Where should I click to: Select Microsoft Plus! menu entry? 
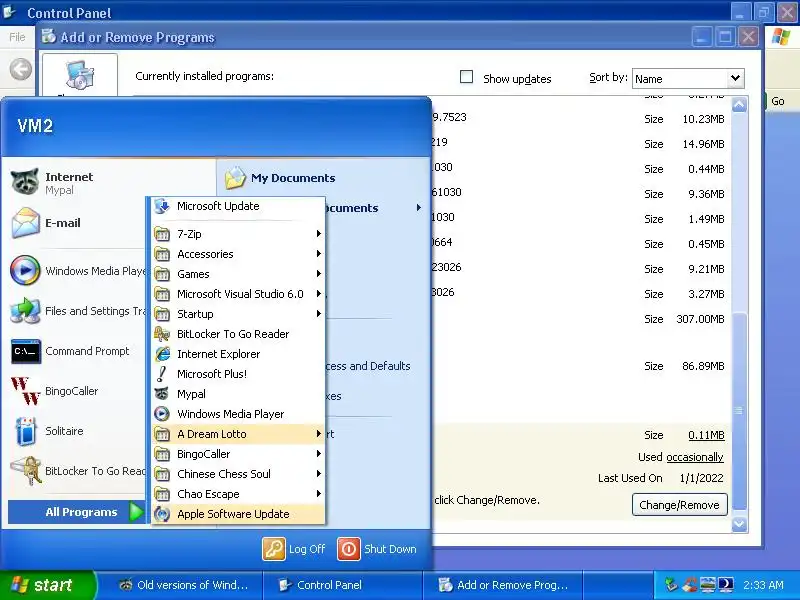[238, 374]
